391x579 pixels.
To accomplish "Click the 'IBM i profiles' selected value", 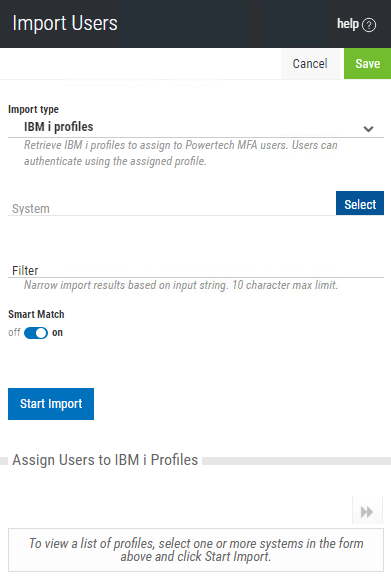I will tap(59, 127).
